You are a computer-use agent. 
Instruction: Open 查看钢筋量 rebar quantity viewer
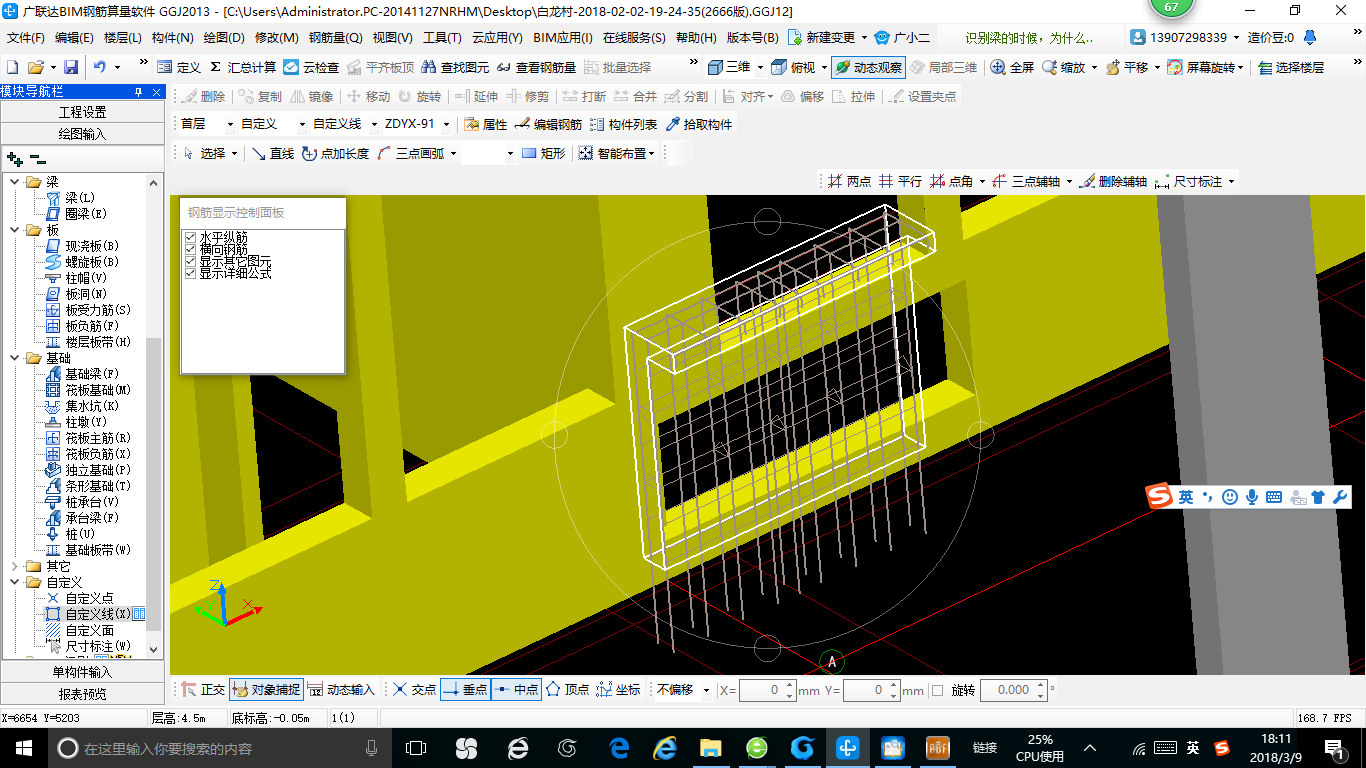point(537,67)
